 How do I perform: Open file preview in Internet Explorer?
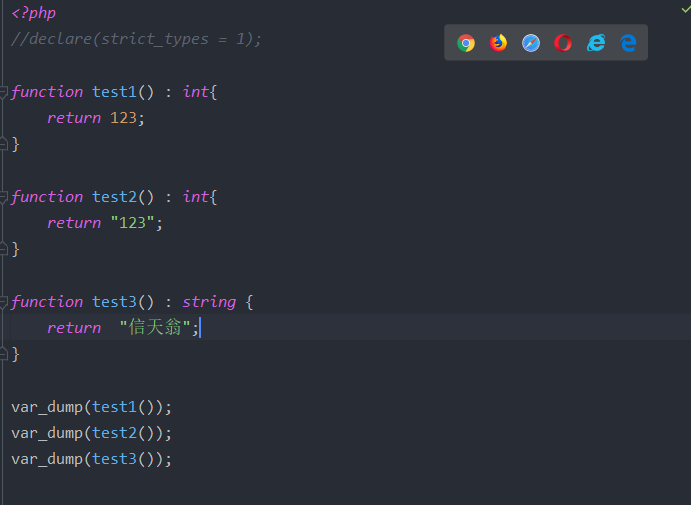(x=596, y=43)
